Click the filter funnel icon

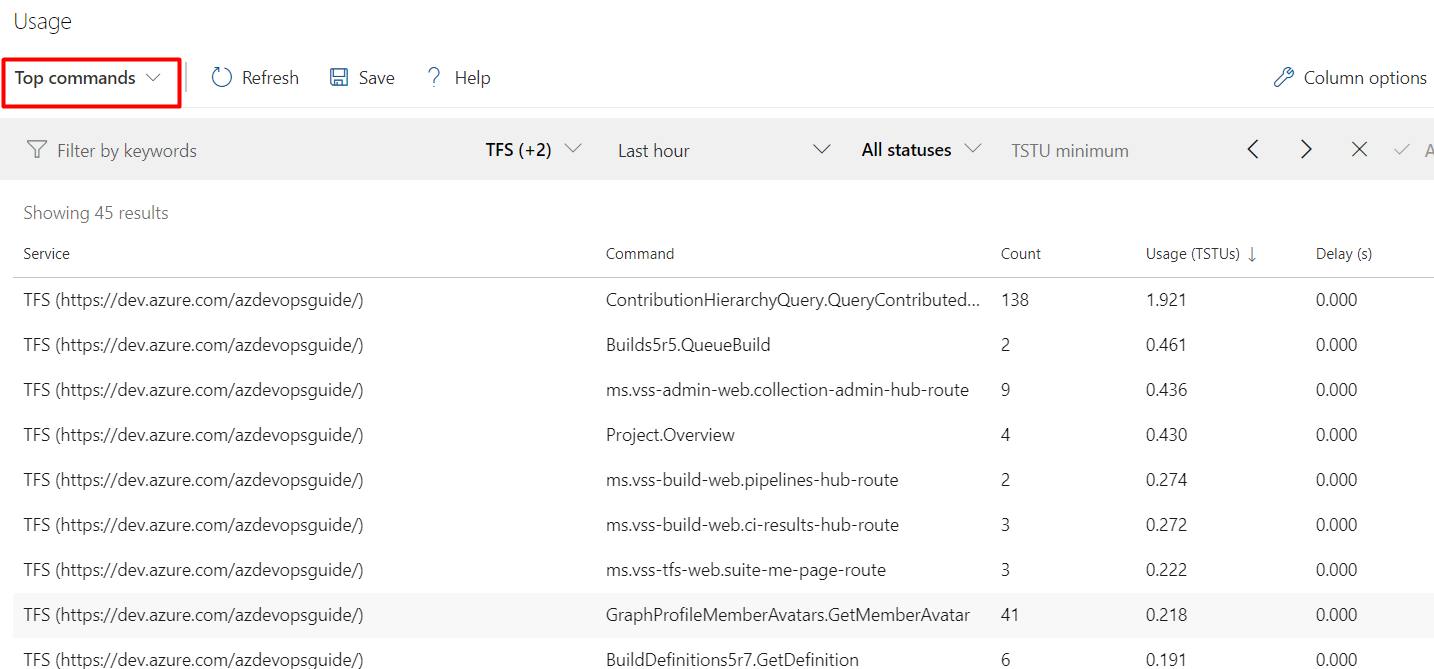tap(36, 150)
